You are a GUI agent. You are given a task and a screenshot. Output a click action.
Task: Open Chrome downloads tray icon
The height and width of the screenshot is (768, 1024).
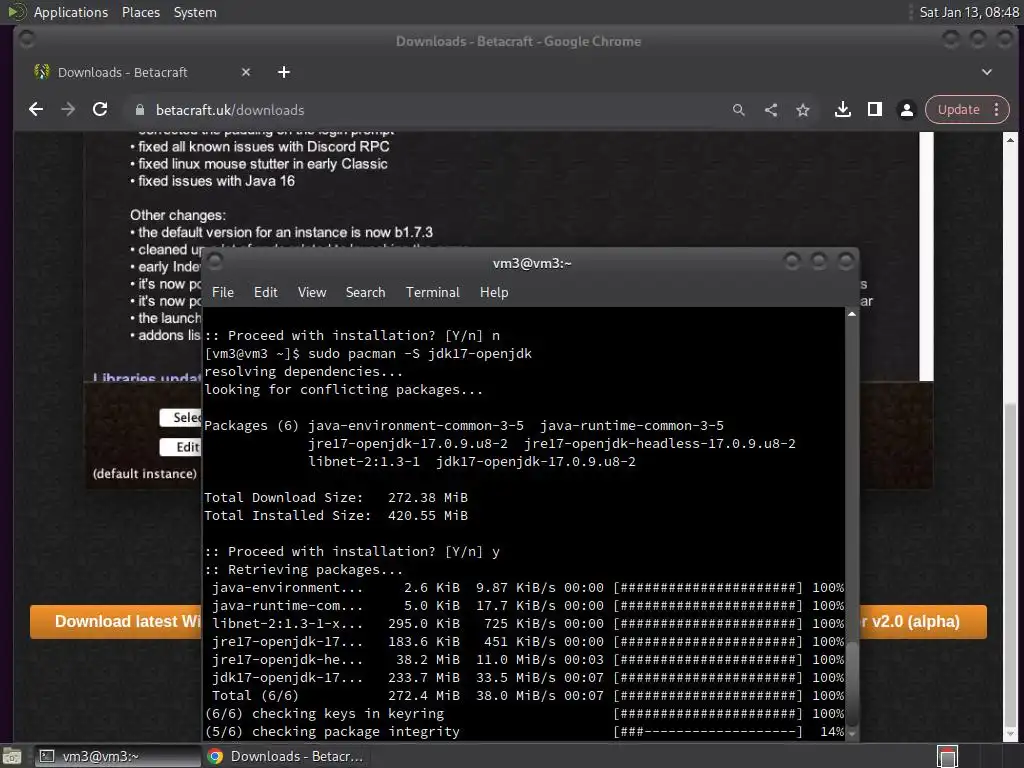pyautogui.click(x=842, y=110)
